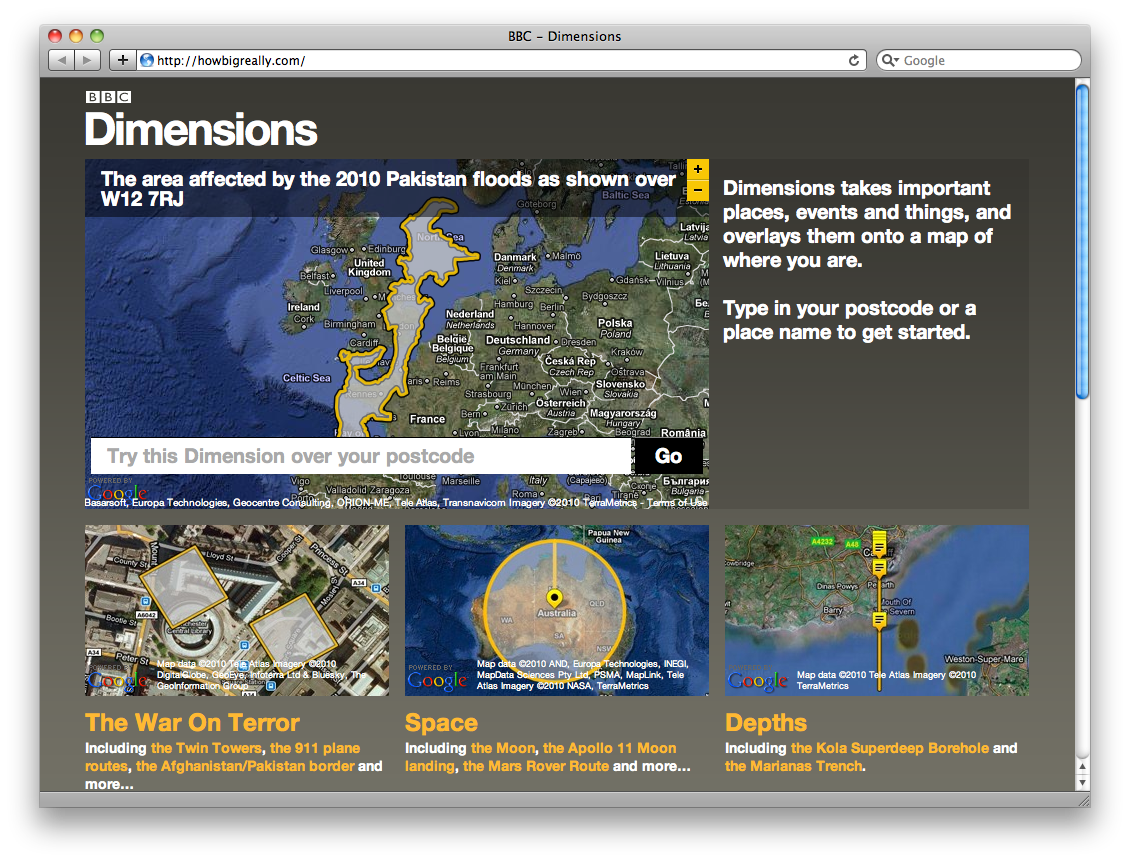This screenshot has width=1130, height=862.
Task: Open the Google search magnifier menu
Action: (x=891, y=61)
